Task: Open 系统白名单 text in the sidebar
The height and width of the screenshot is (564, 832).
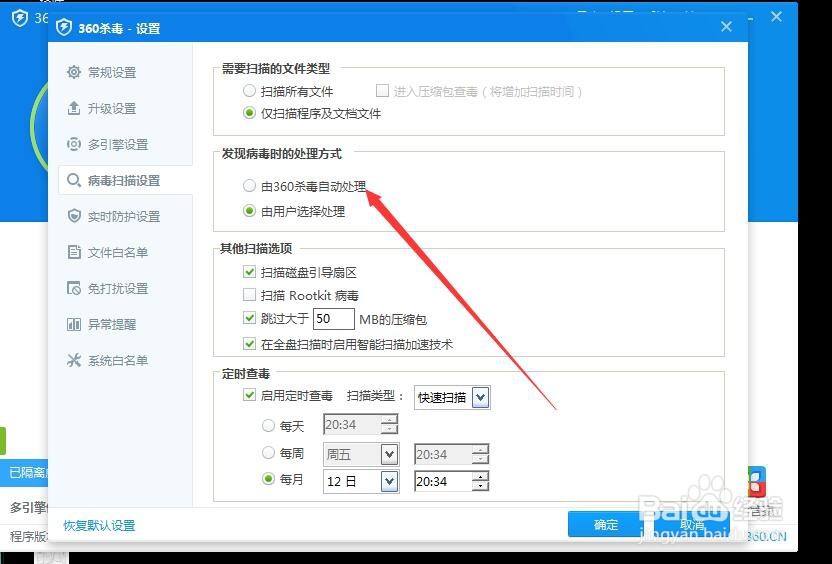Action: pyautogui.click(x=118, y=361)
